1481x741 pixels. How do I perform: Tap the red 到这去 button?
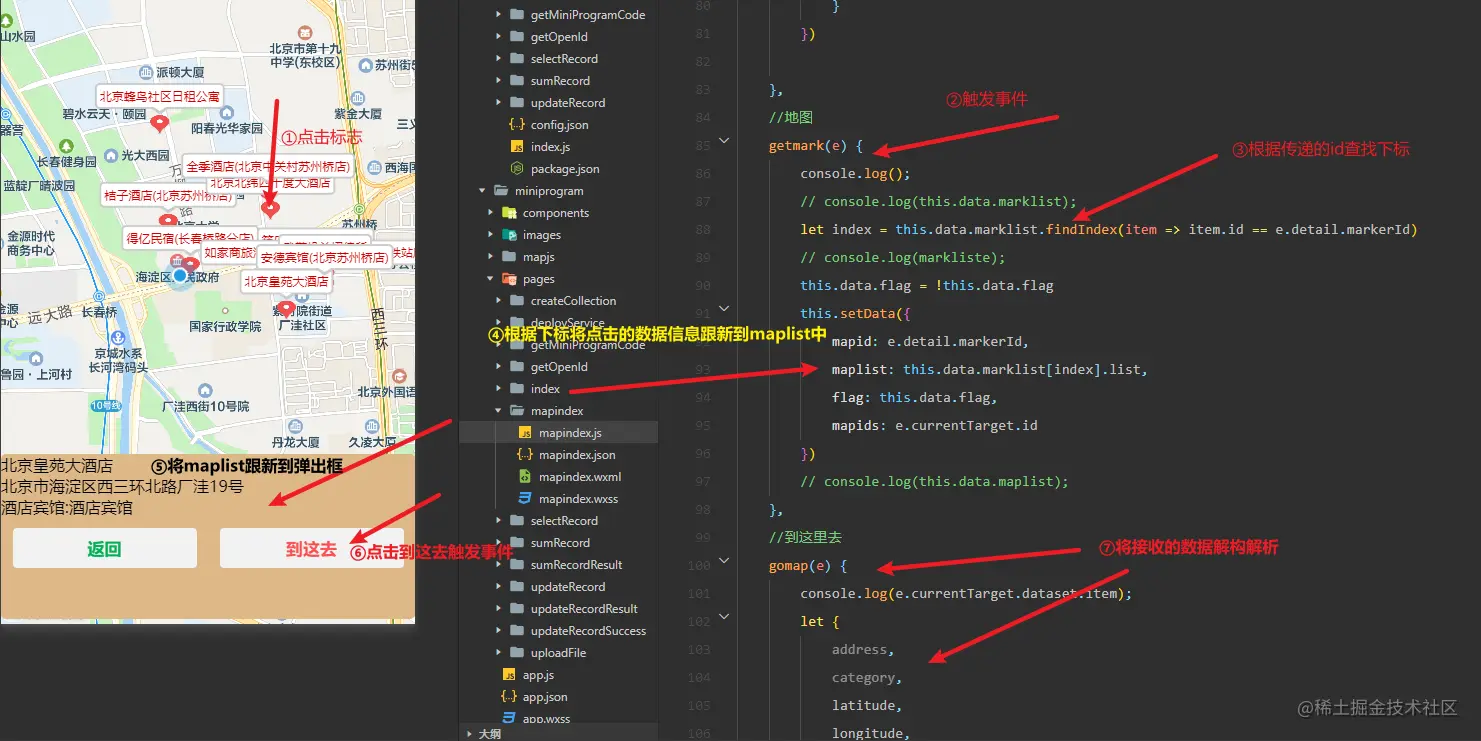click(312, 548)
